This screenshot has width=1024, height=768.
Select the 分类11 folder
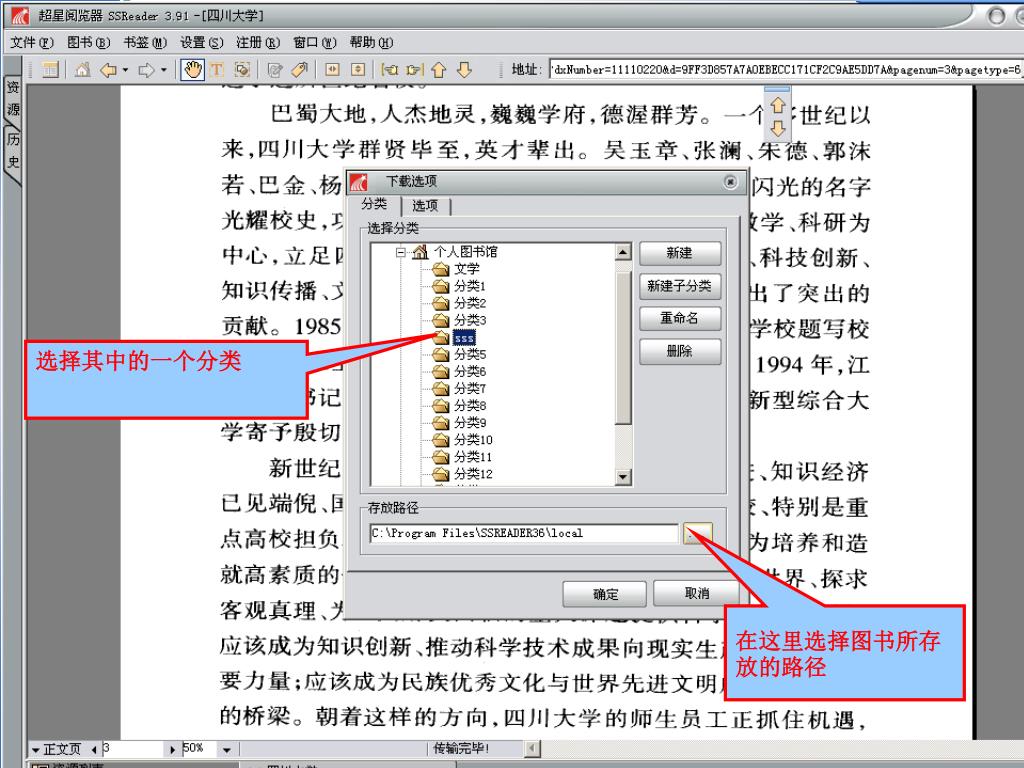point(473,456)
